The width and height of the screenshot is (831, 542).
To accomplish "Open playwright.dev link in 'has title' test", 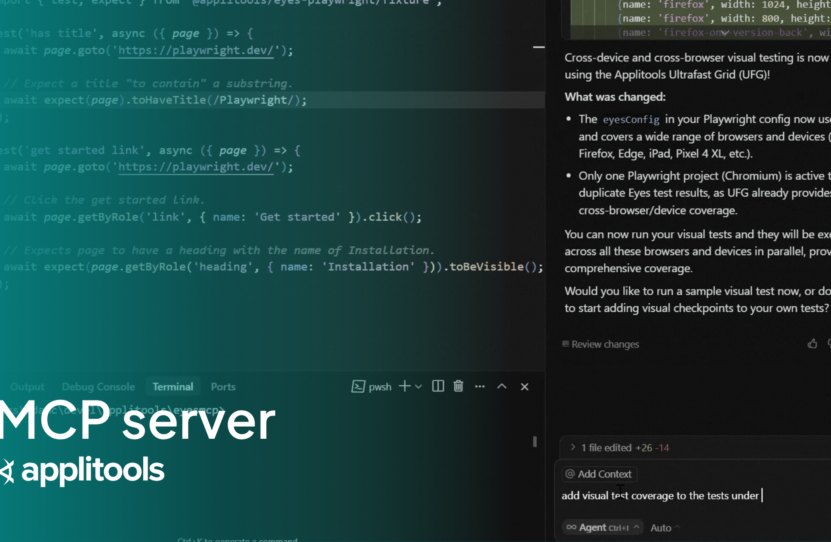I will tap(196, 51).
